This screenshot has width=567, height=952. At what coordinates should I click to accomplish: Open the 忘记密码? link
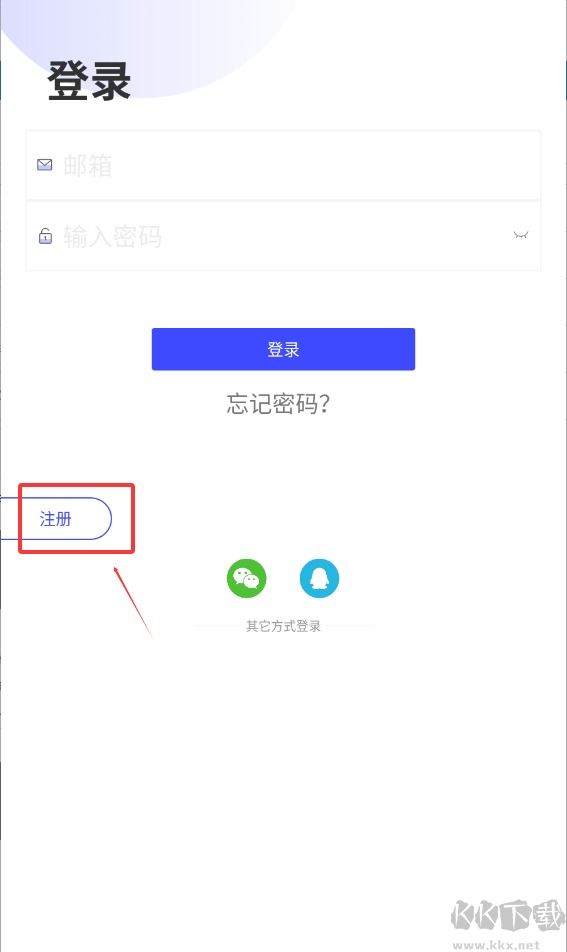tap(278, 403)
